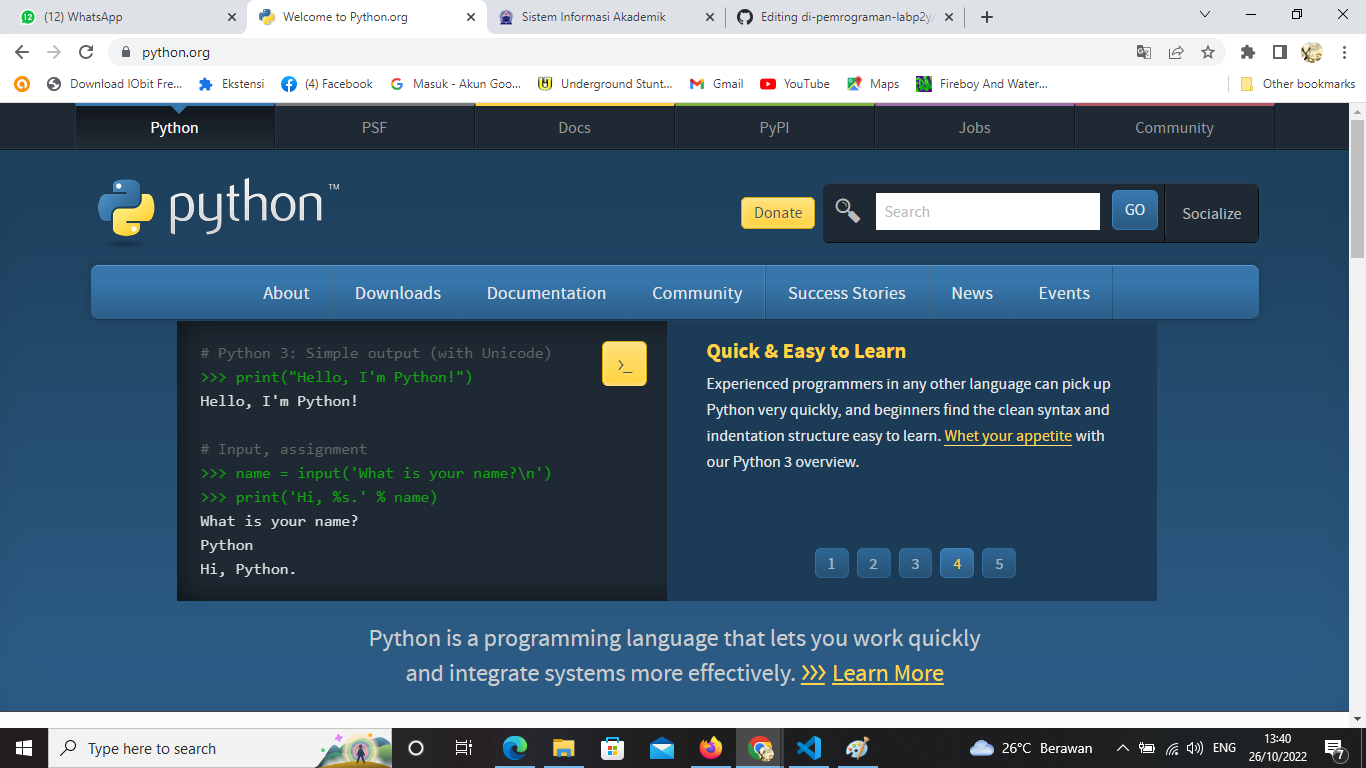The height and width of the screenshot is (768, 1366).
Task: Click the Search input field
Action: point(988,212)
